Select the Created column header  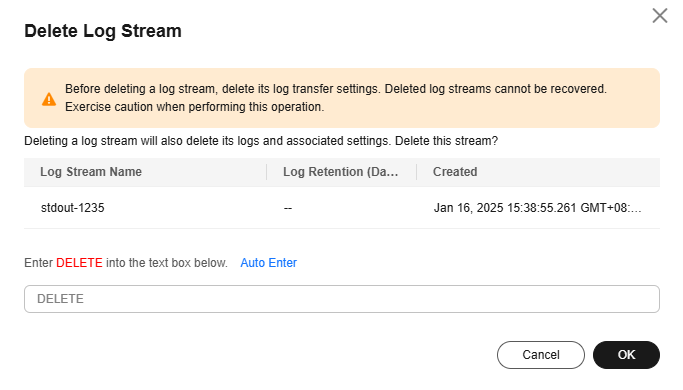point(455,172)
